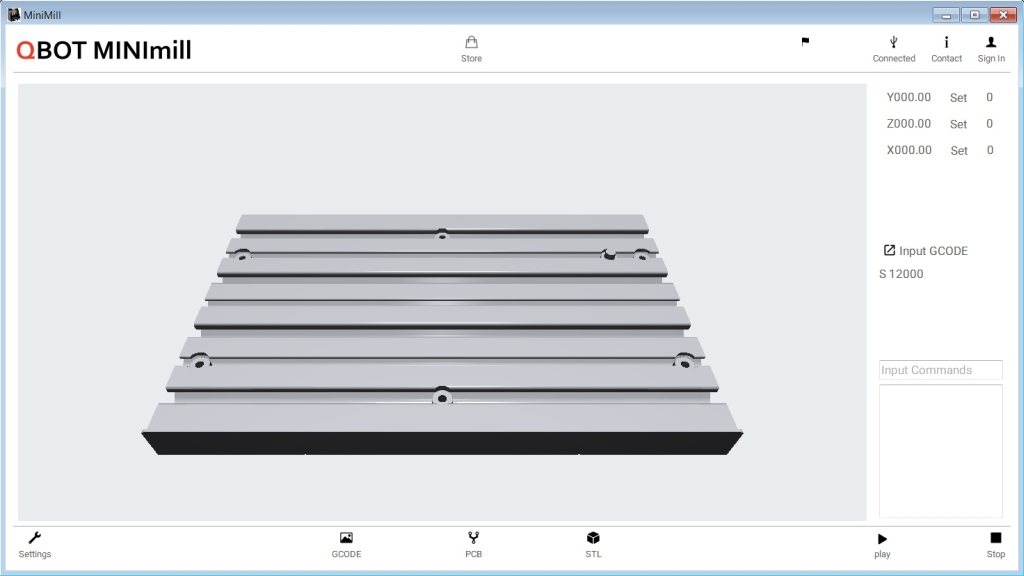Click the flag icon in header

coord(805,42)
